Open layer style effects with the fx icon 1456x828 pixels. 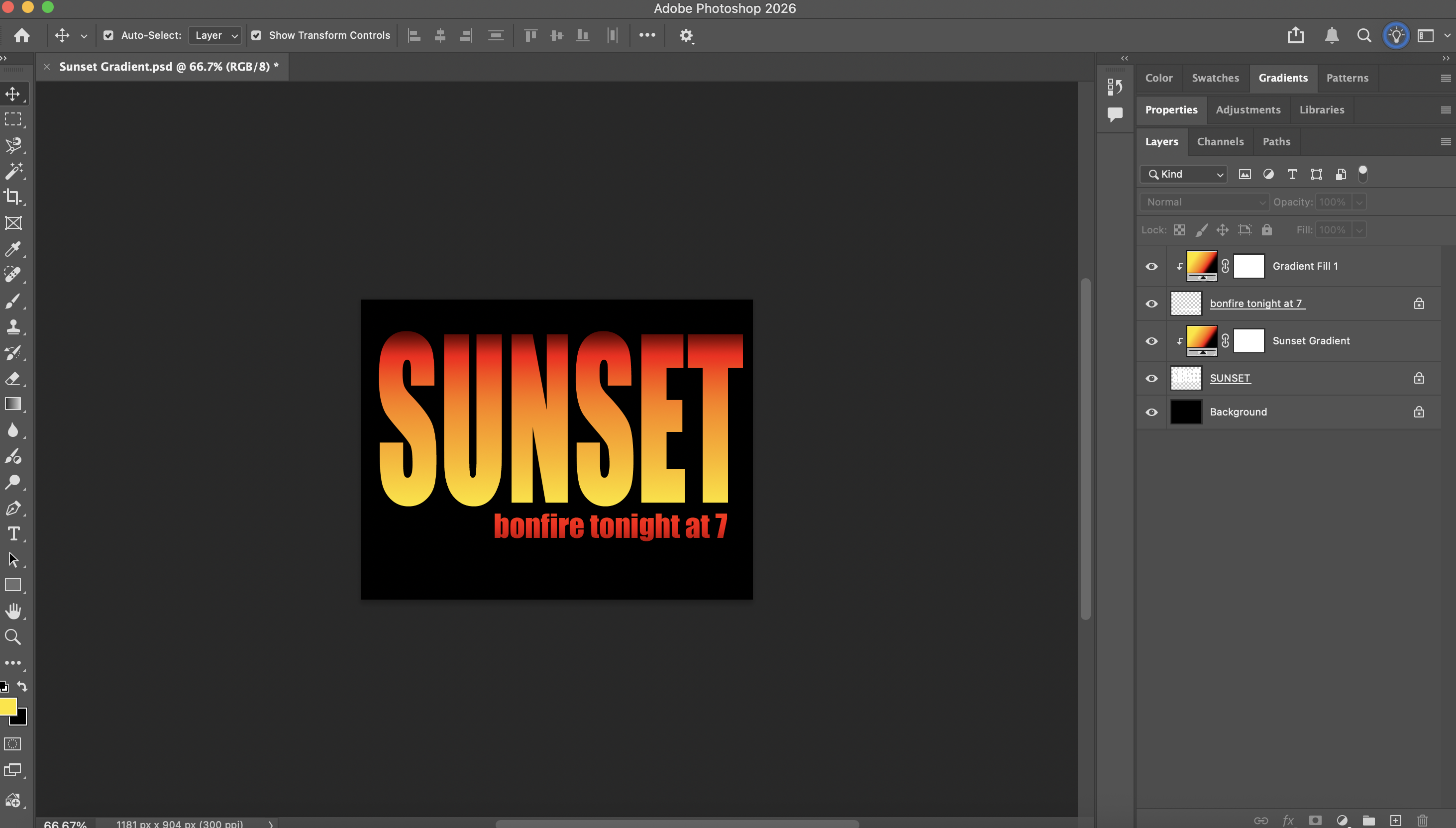point(1288,821)
